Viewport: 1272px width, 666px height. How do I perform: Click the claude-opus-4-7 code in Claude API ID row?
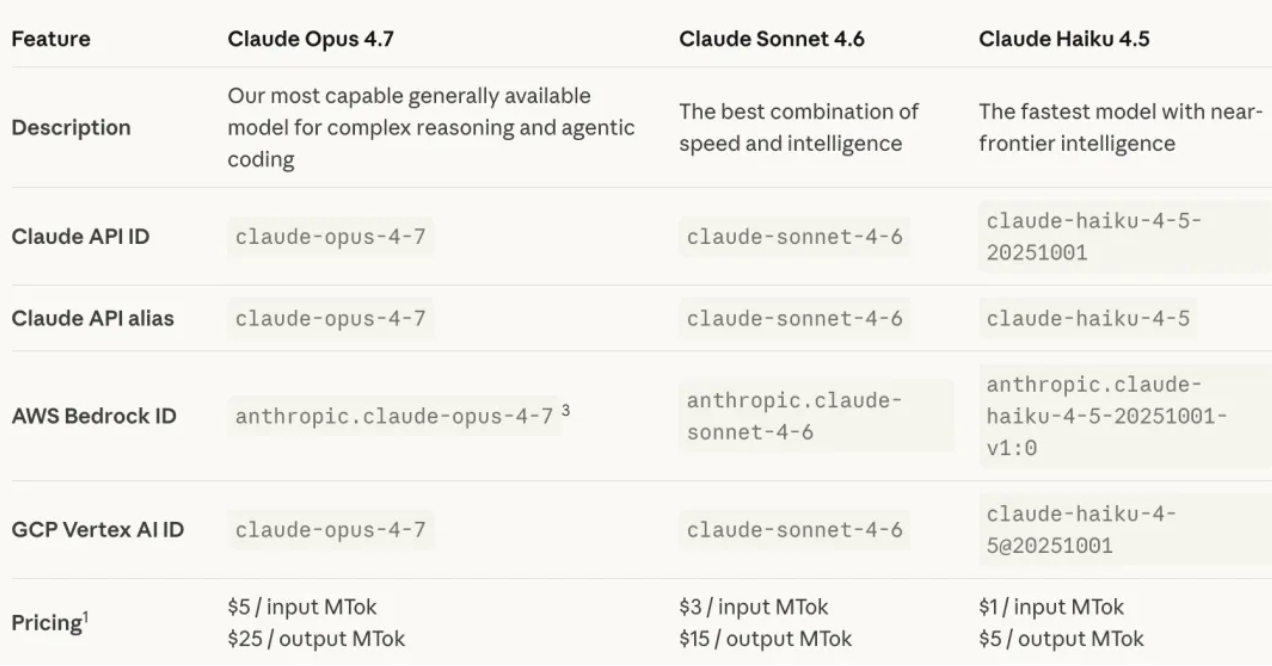tap(330, 237)
